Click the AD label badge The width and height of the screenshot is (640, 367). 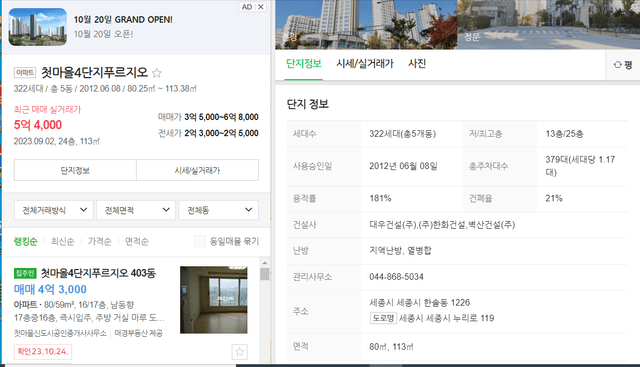(247, 7)
